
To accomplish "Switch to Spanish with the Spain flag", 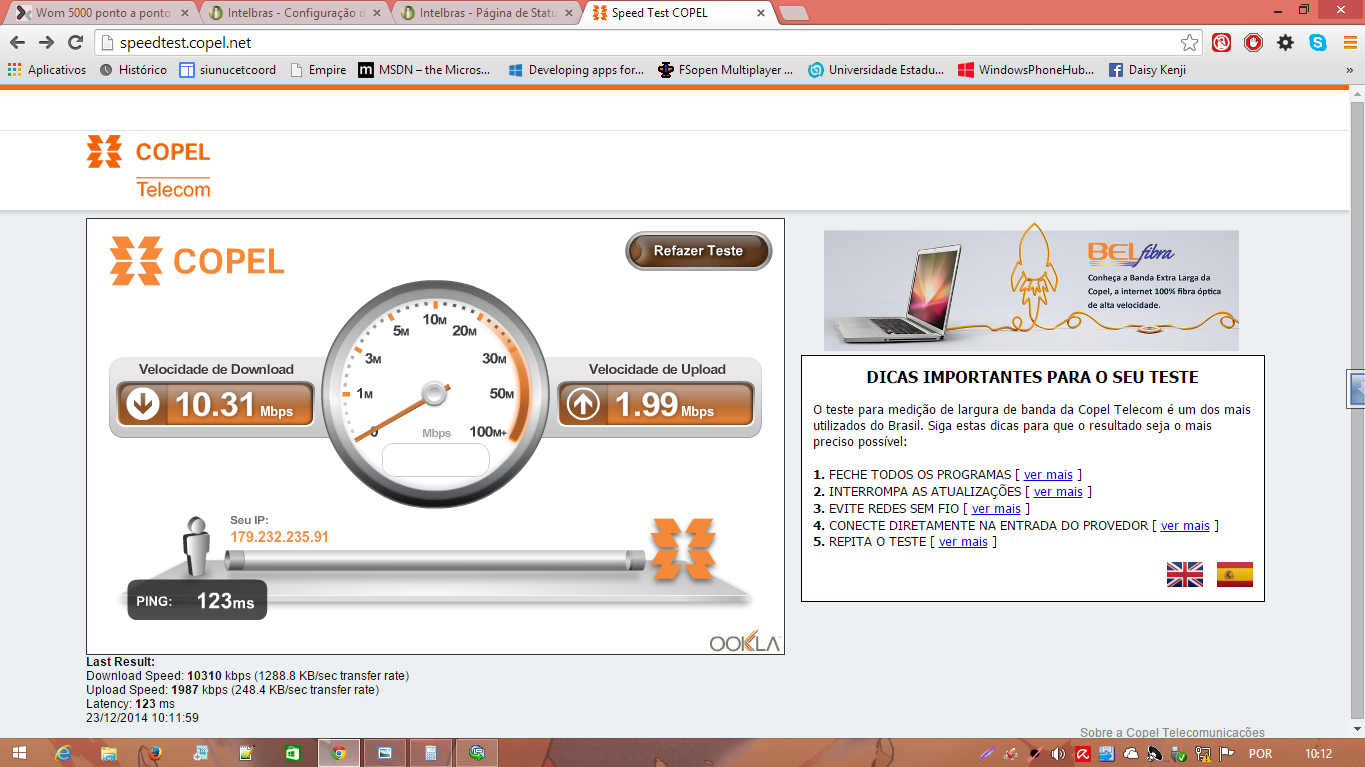I will [1235, 574].
